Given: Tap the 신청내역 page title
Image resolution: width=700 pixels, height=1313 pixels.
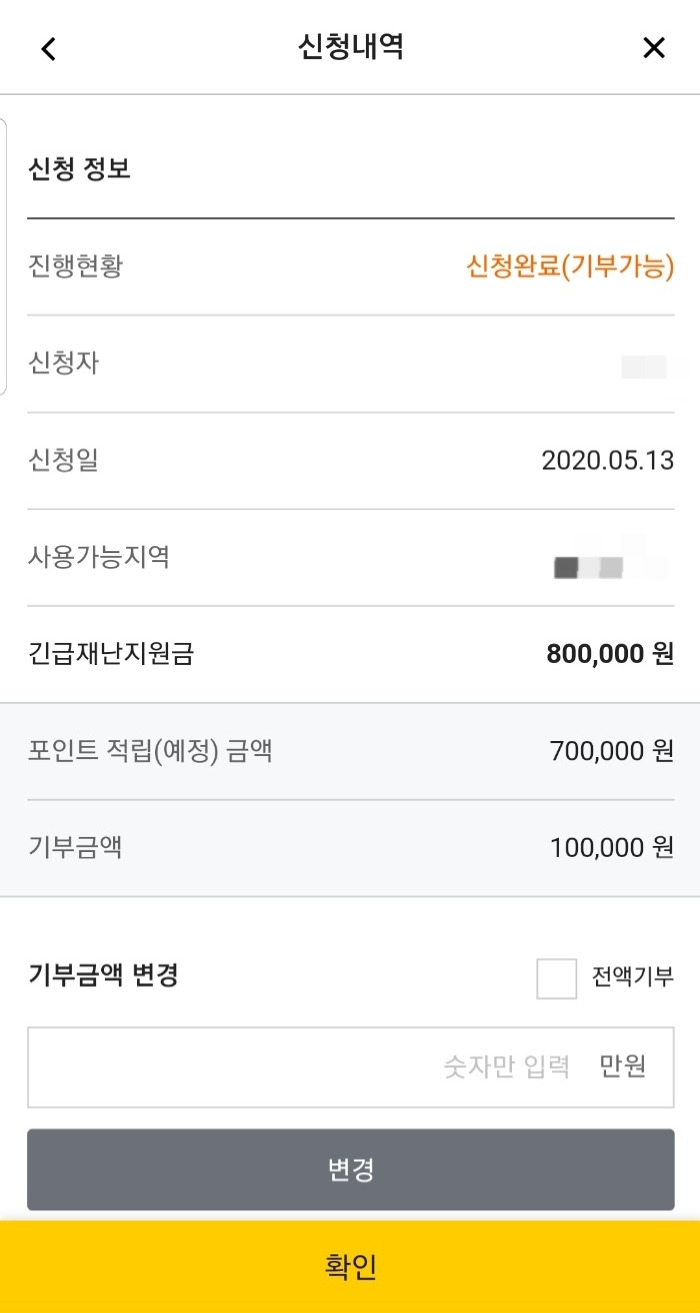Looking at the screenshot, I should (x=350, y=47).
